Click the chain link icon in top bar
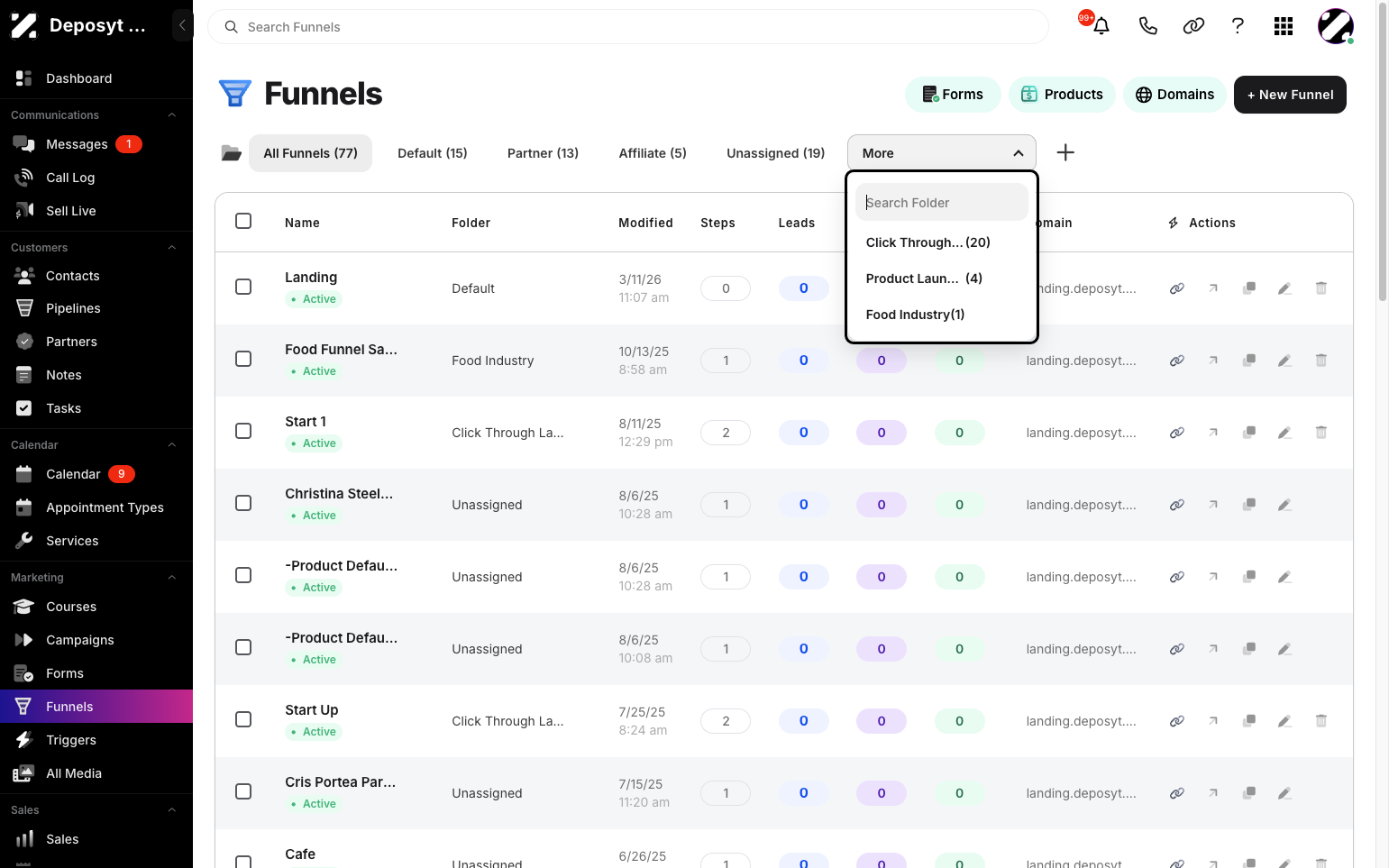The width and height of the screenshot is (1389, 868). [x=1193, y=26]
